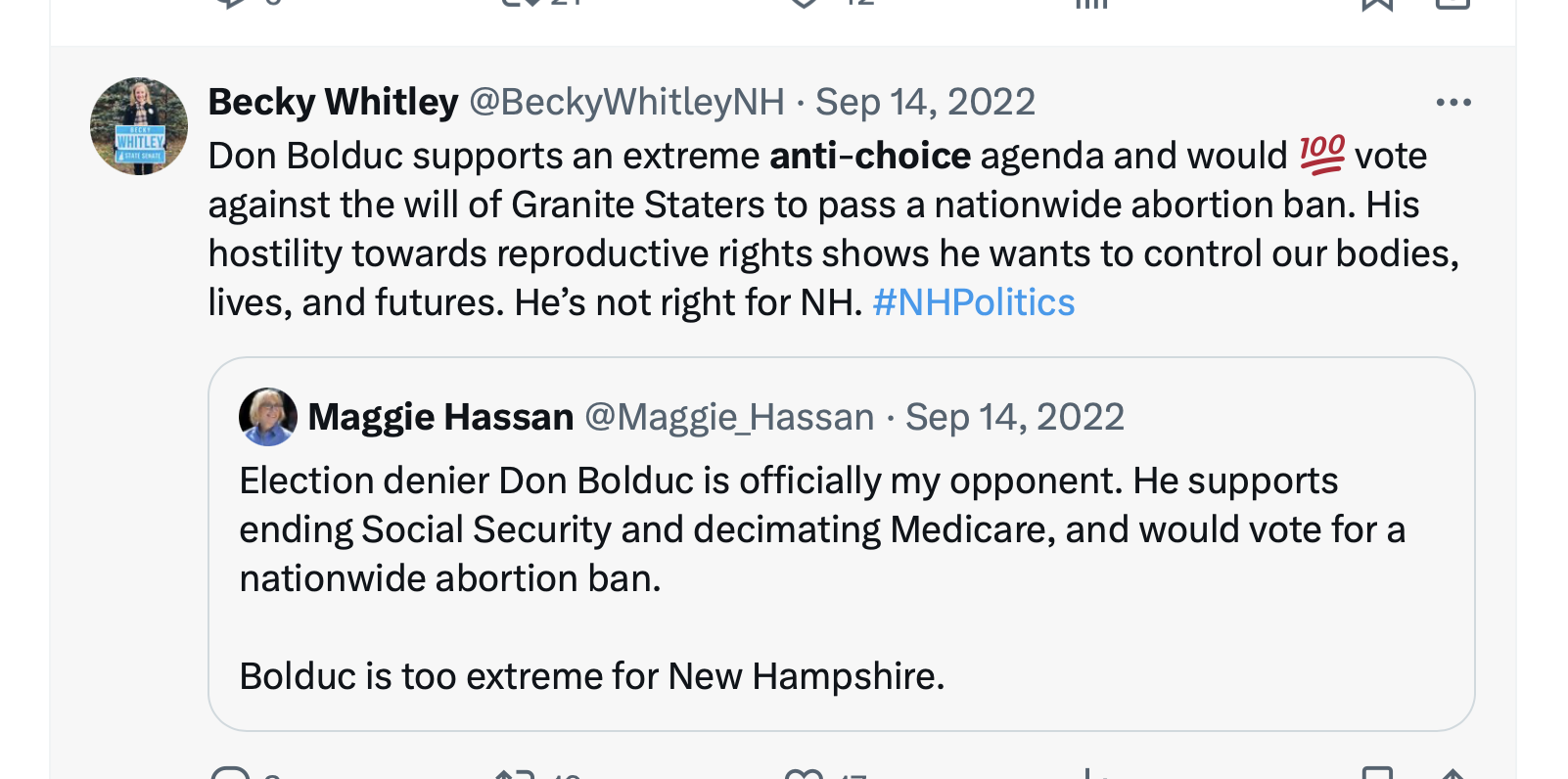The width and height of the screenshot is (1568, 779).
Task: Click the Sep 14, 2022 timestamp on Becky's tweet
Action: coord(925,102)
